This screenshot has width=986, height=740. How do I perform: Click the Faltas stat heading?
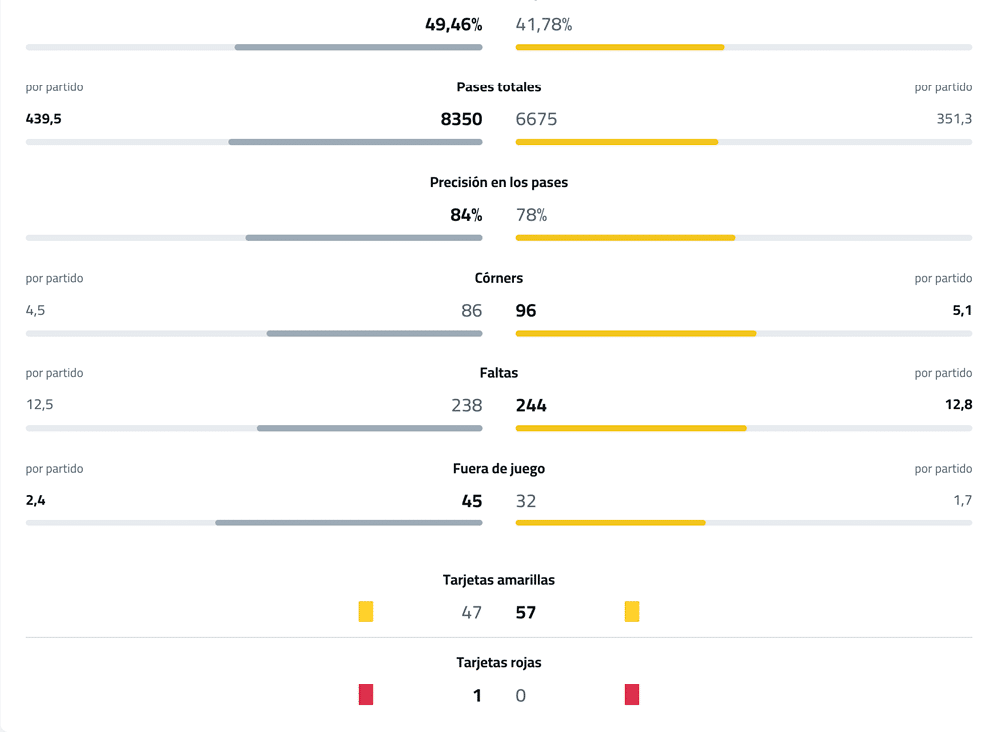click(499, 373)
